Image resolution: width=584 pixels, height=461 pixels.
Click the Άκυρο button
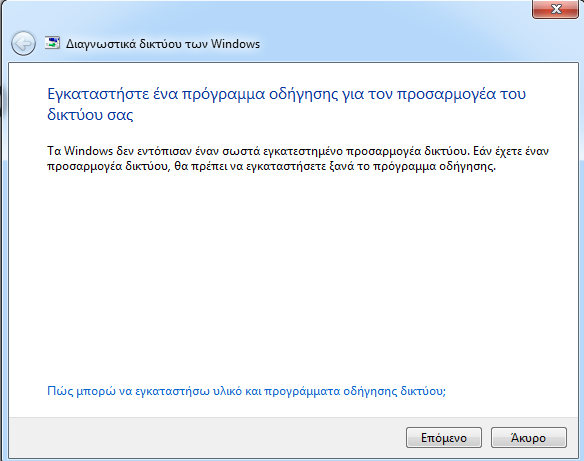(x=529, y=438)
